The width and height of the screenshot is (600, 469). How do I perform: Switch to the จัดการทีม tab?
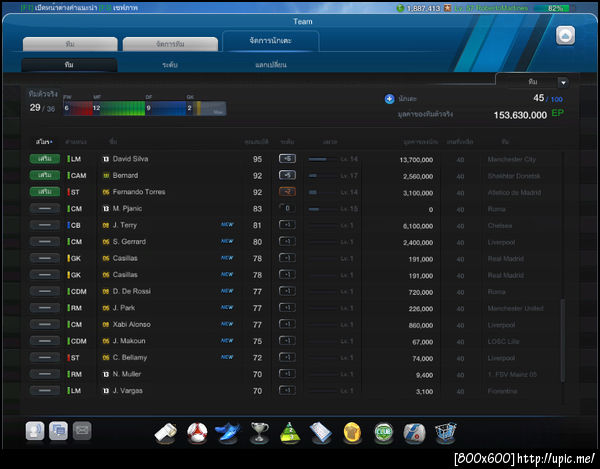point(170,44)
